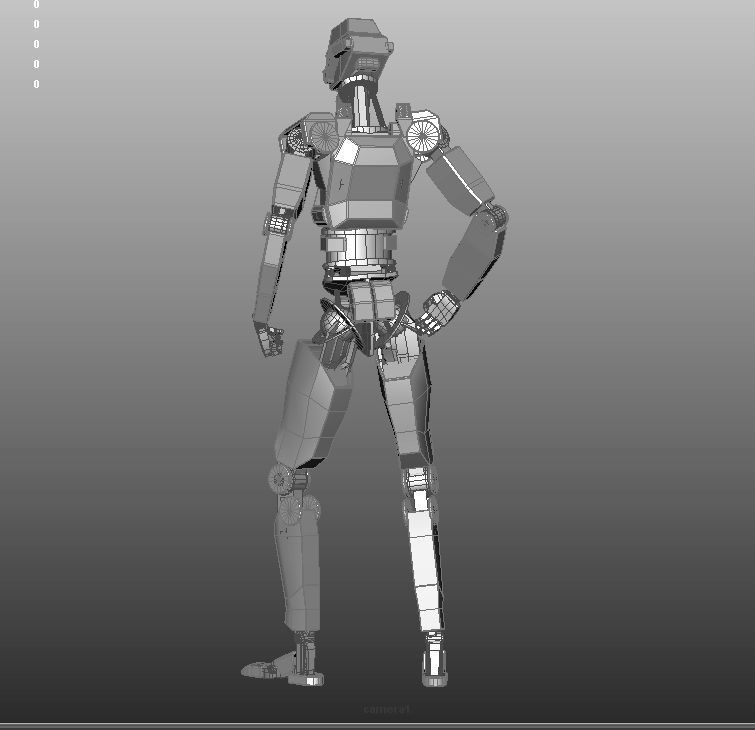Select the robot's chest torso block
Screen dimensions: 755x730
(x=369, y=182)
